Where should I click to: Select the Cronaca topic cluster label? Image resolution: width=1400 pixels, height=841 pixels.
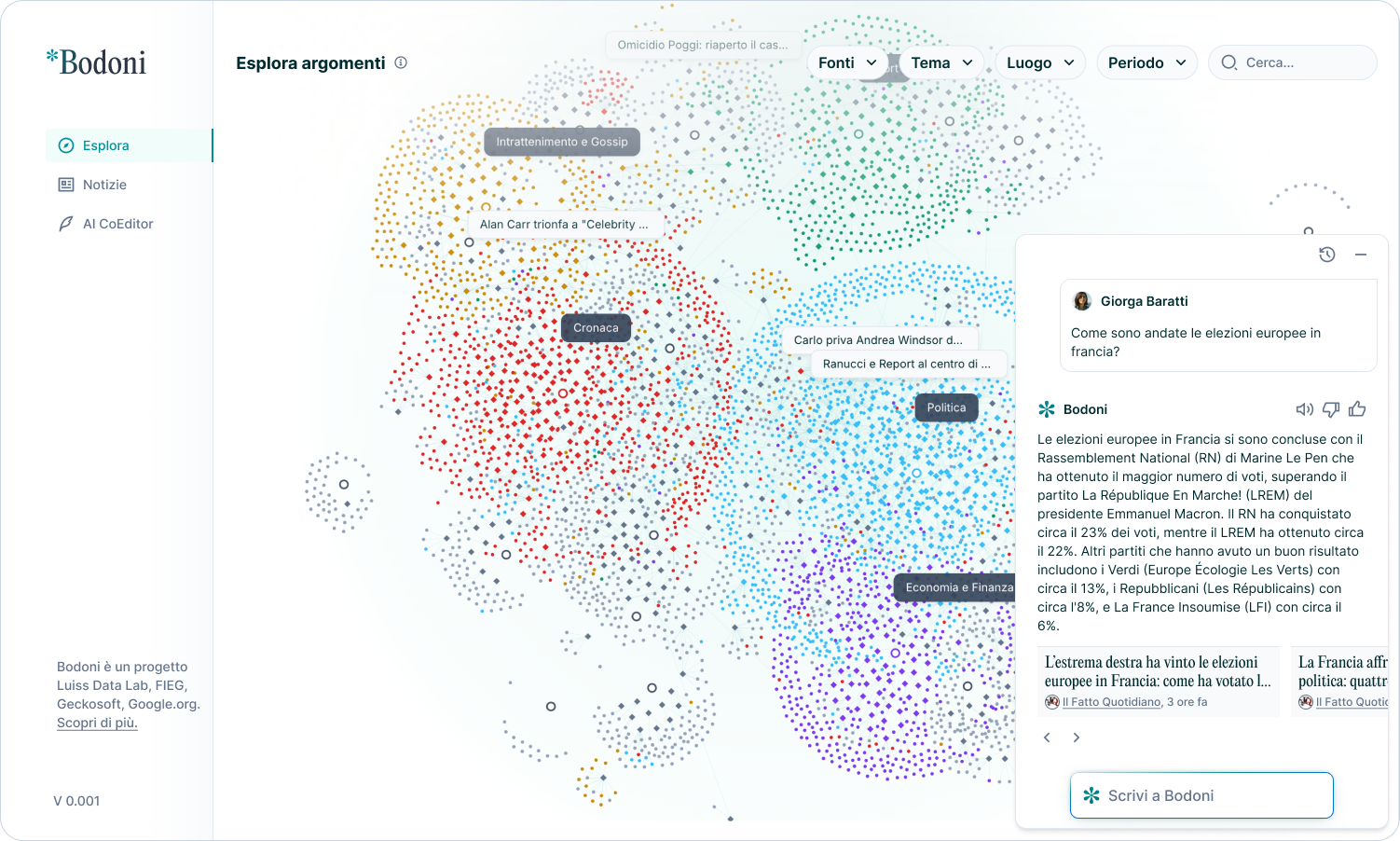(x=596, y=328)
